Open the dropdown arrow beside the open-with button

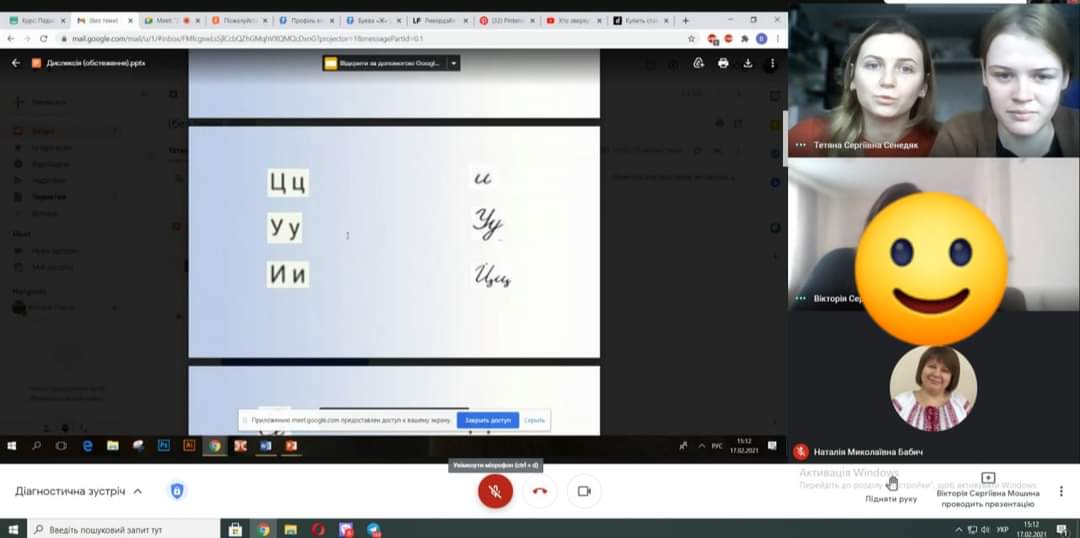coord(454,63)
